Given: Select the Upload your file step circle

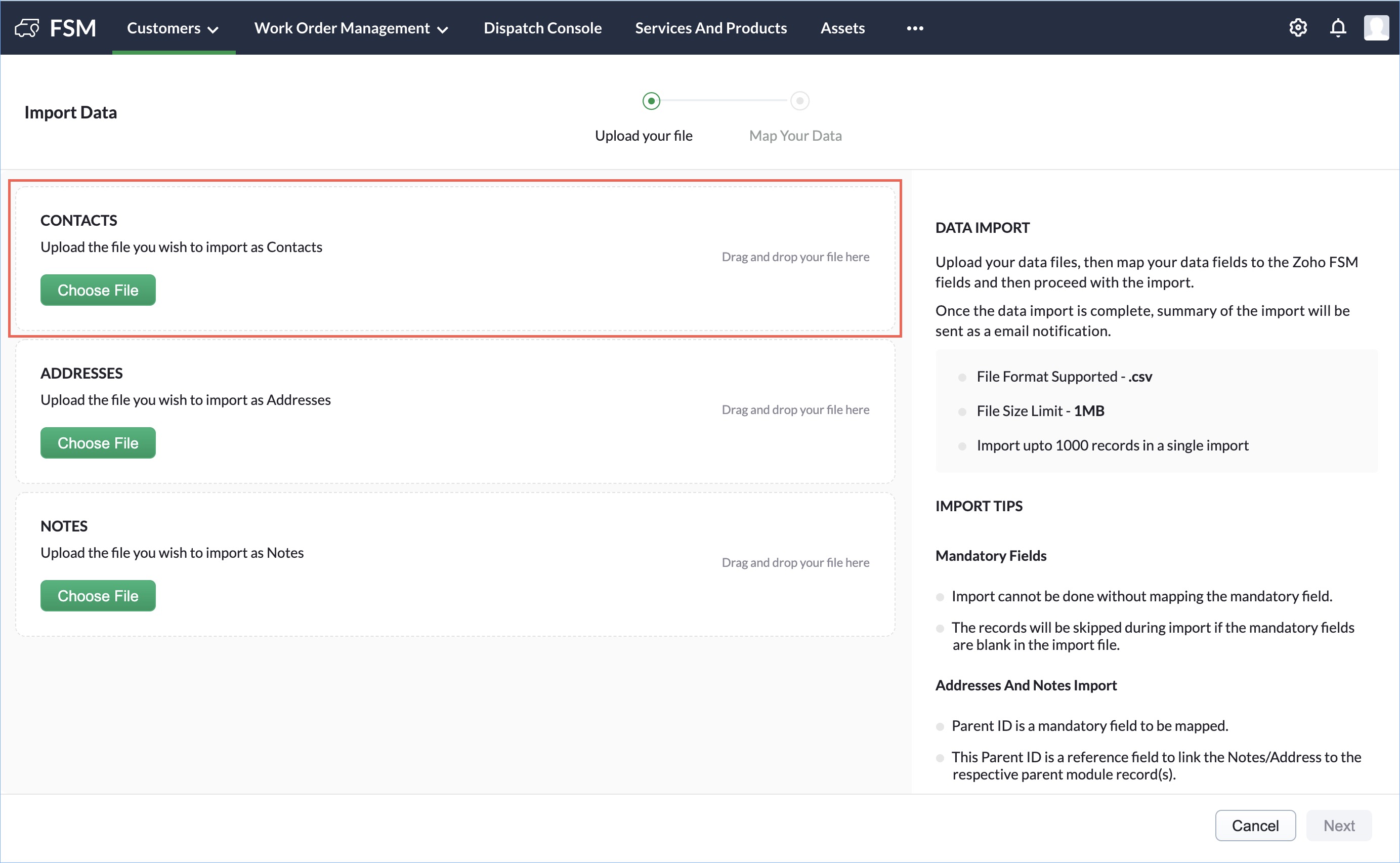Looking at the screenshot, I should [651, 101].
